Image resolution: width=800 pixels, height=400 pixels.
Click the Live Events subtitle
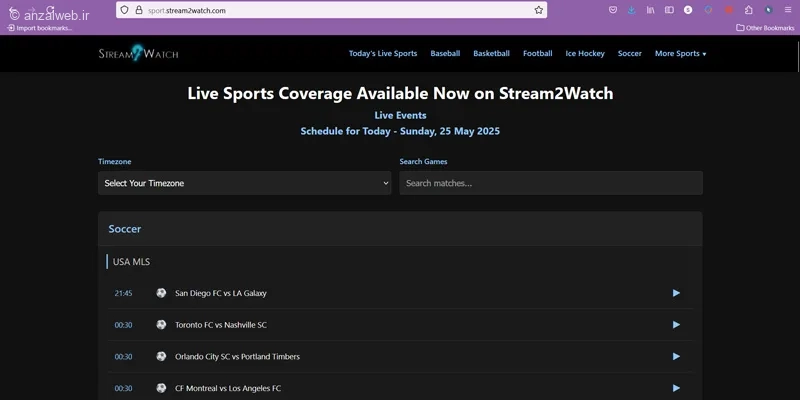pyautogui.click(x=400, y=115)
